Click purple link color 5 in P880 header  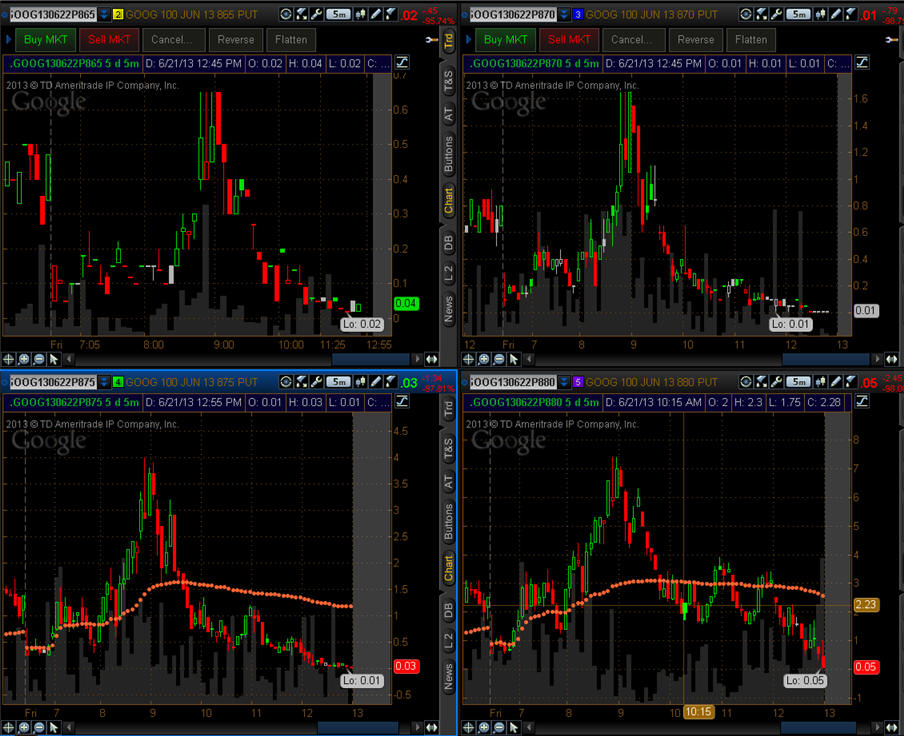point(578,382)
